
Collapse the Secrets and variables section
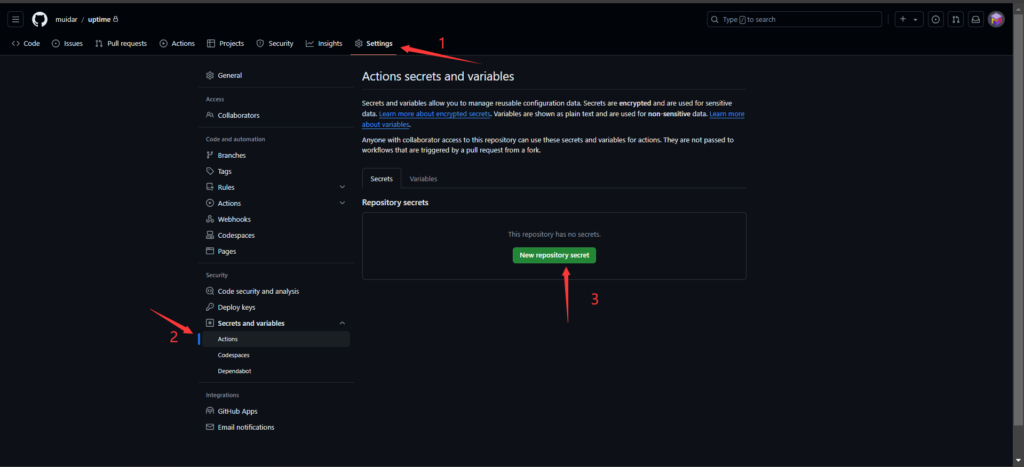(342, 323)
